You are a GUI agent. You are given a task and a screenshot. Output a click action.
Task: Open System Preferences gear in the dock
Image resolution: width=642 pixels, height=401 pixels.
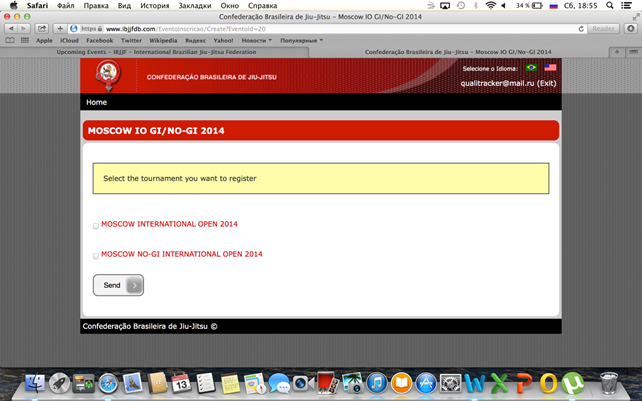tap(450, 383)
